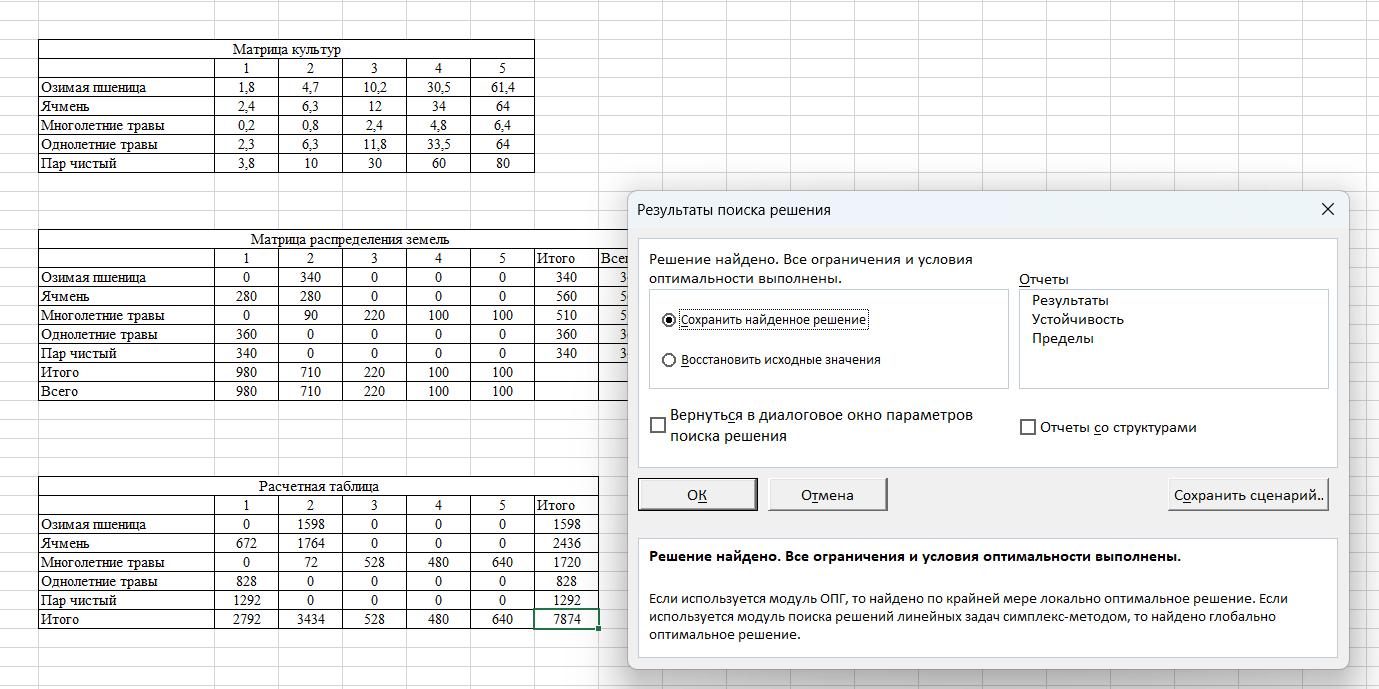Select cell with value 2436
1379x689 pixels.
click(x=566, y=543)
